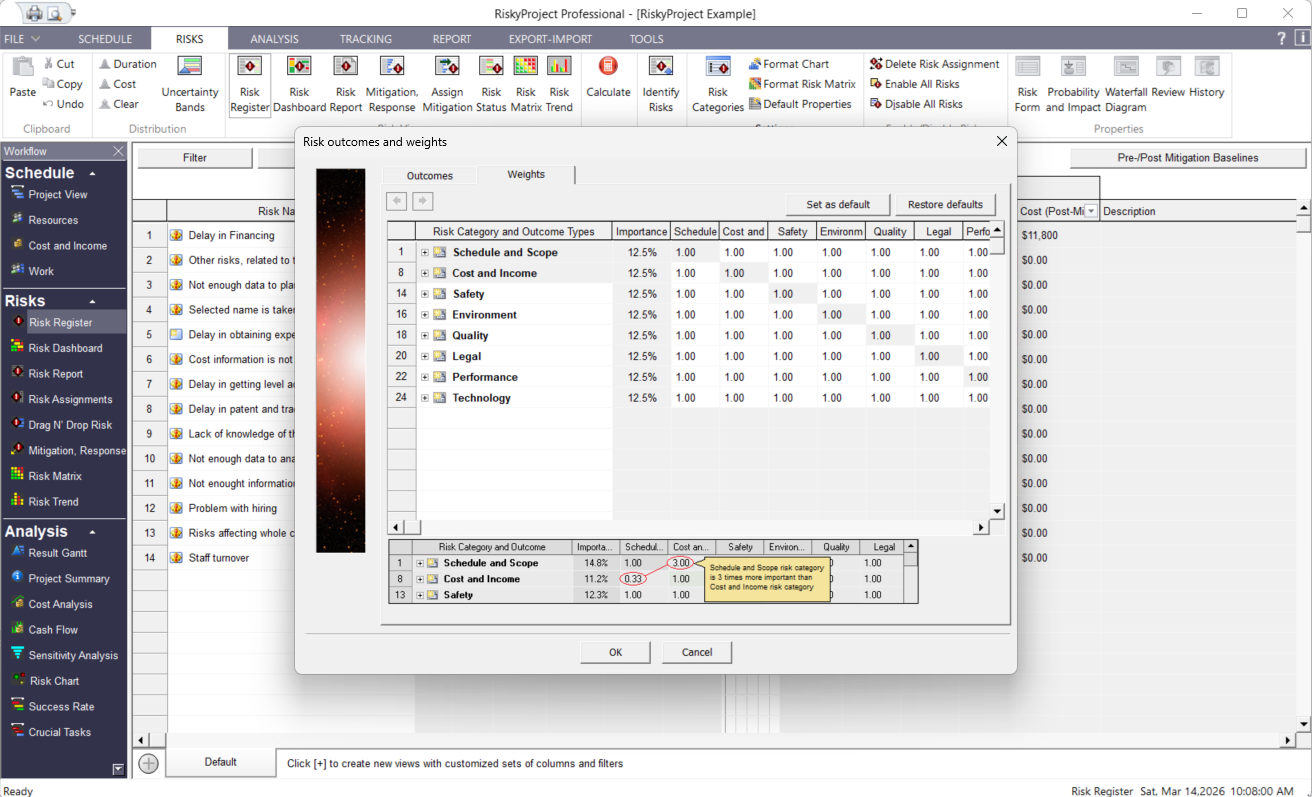Click Uncertainty Bands ribbon icon
The width and height of the screenshot is (1312, 797).
[x=190, y=83]
